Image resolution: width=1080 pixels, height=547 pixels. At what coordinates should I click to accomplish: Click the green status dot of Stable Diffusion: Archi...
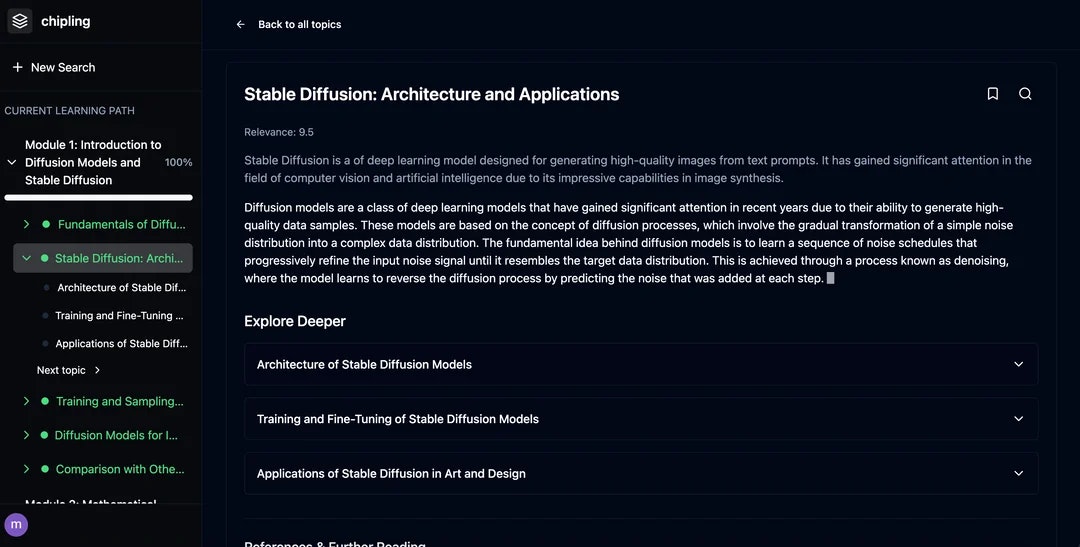(x=44, y=258)
